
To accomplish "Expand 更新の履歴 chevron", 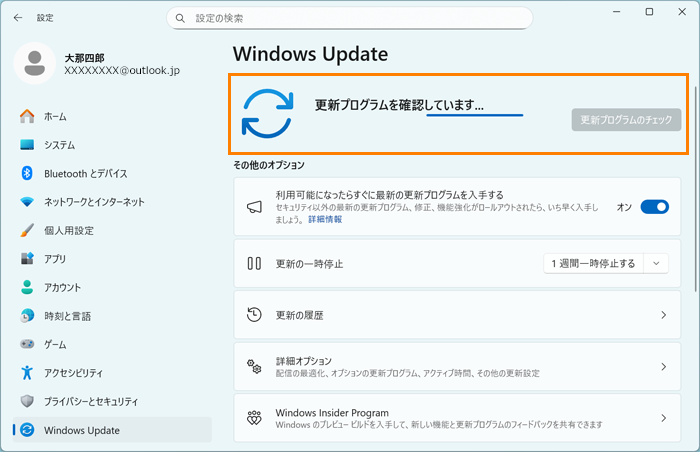I will pyautogui.click(x=663, y=315).
